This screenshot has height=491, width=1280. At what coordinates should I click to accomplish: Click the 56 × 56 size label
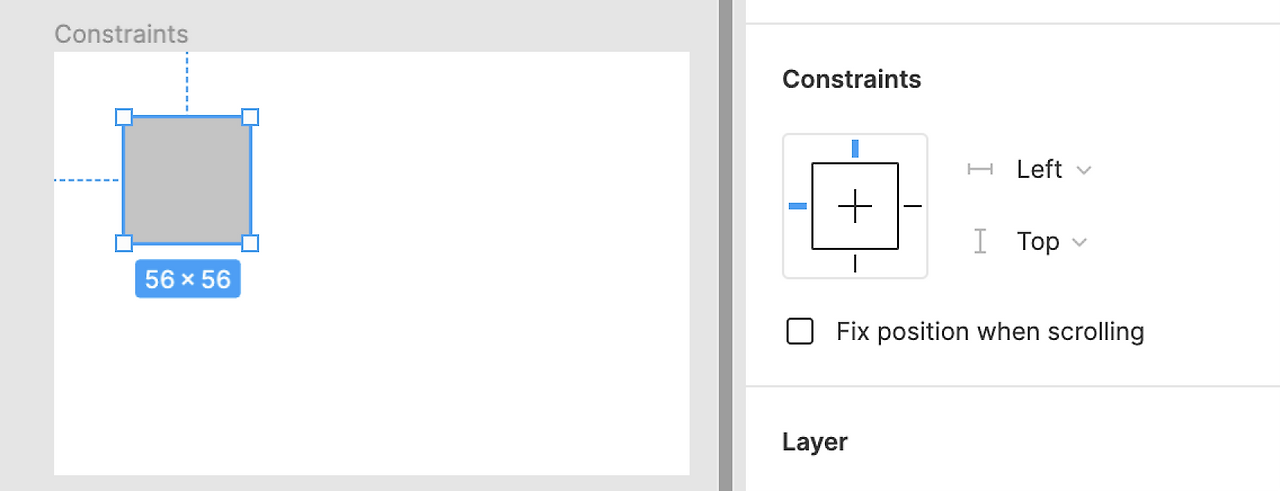[188, 279]
